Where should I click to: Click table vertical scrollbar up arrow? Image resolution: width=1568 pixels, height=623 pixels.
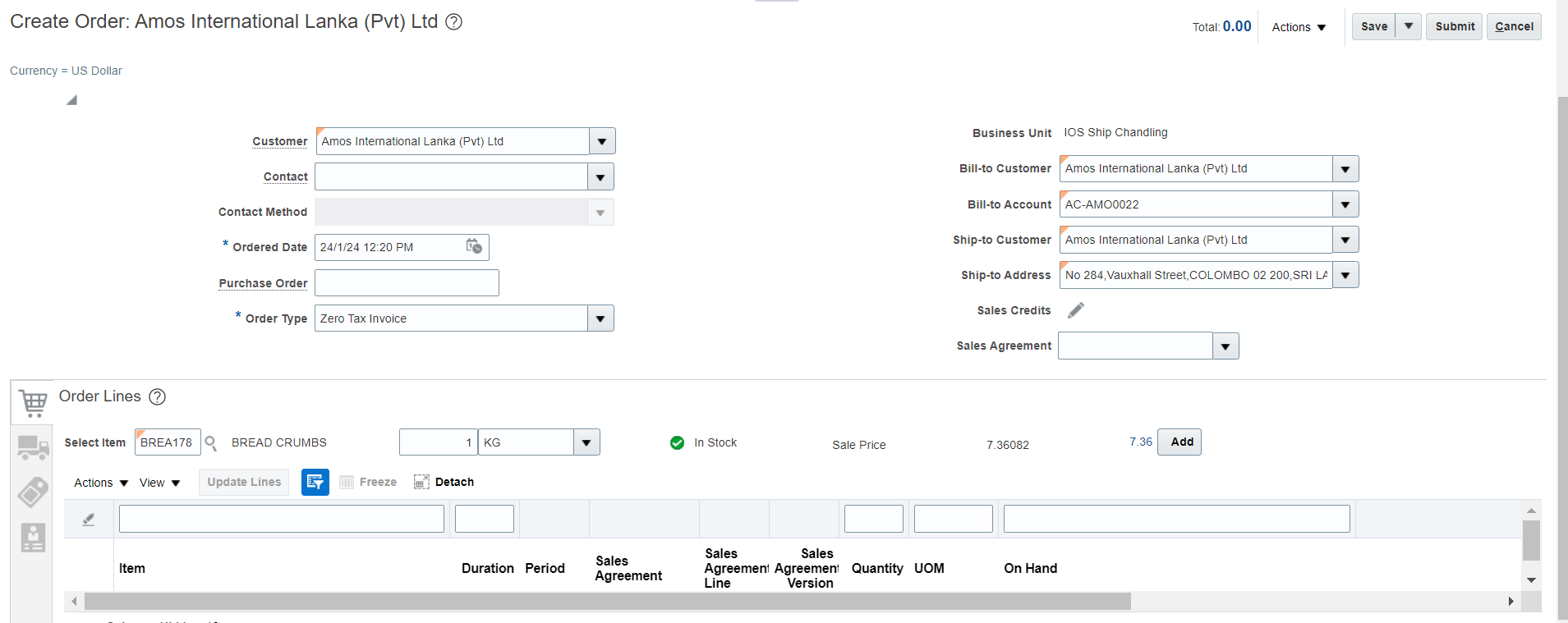click(1531, 511)
